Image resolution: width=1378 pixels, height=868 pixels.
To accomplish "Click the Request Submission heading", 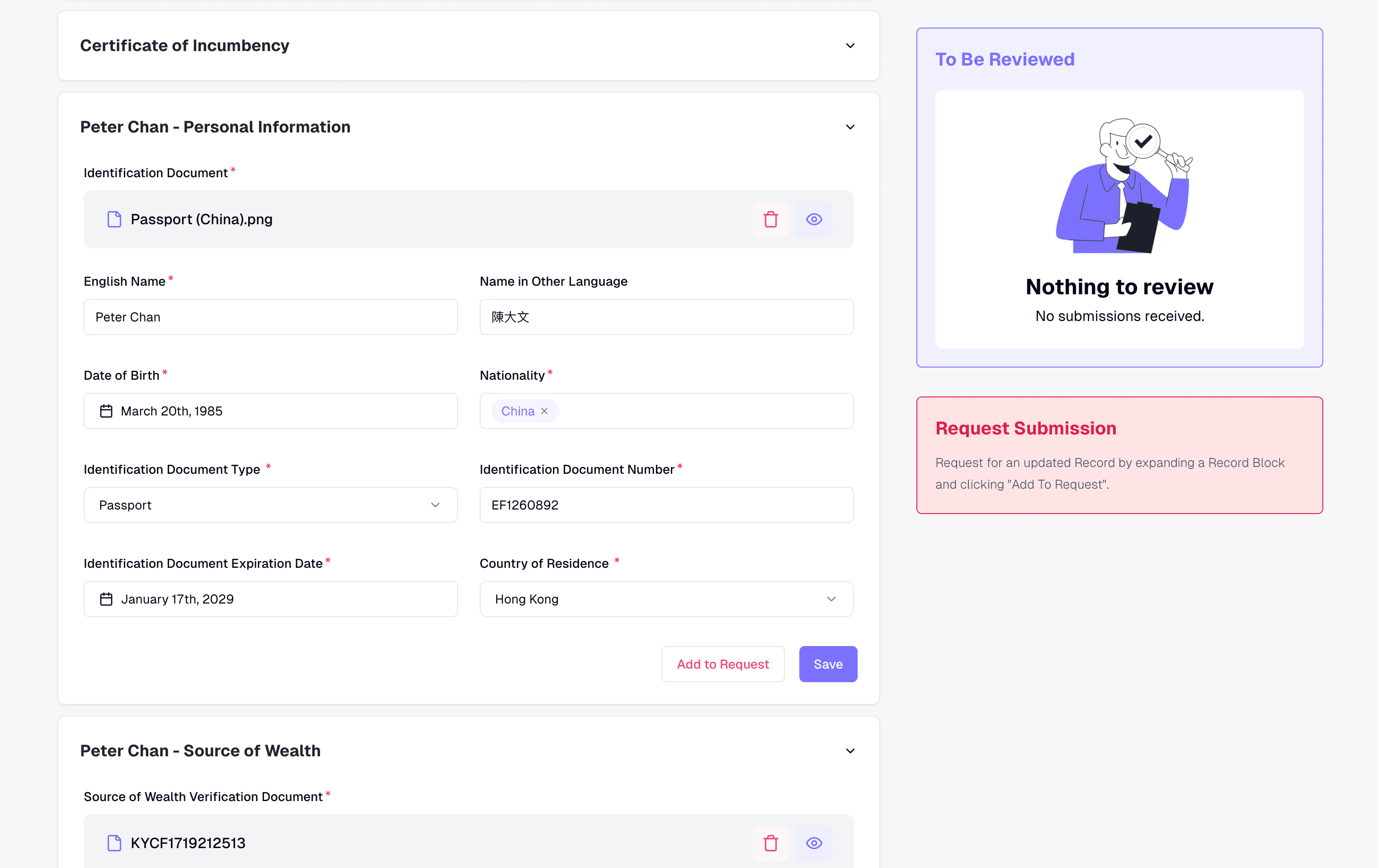I will point(1025,428).
